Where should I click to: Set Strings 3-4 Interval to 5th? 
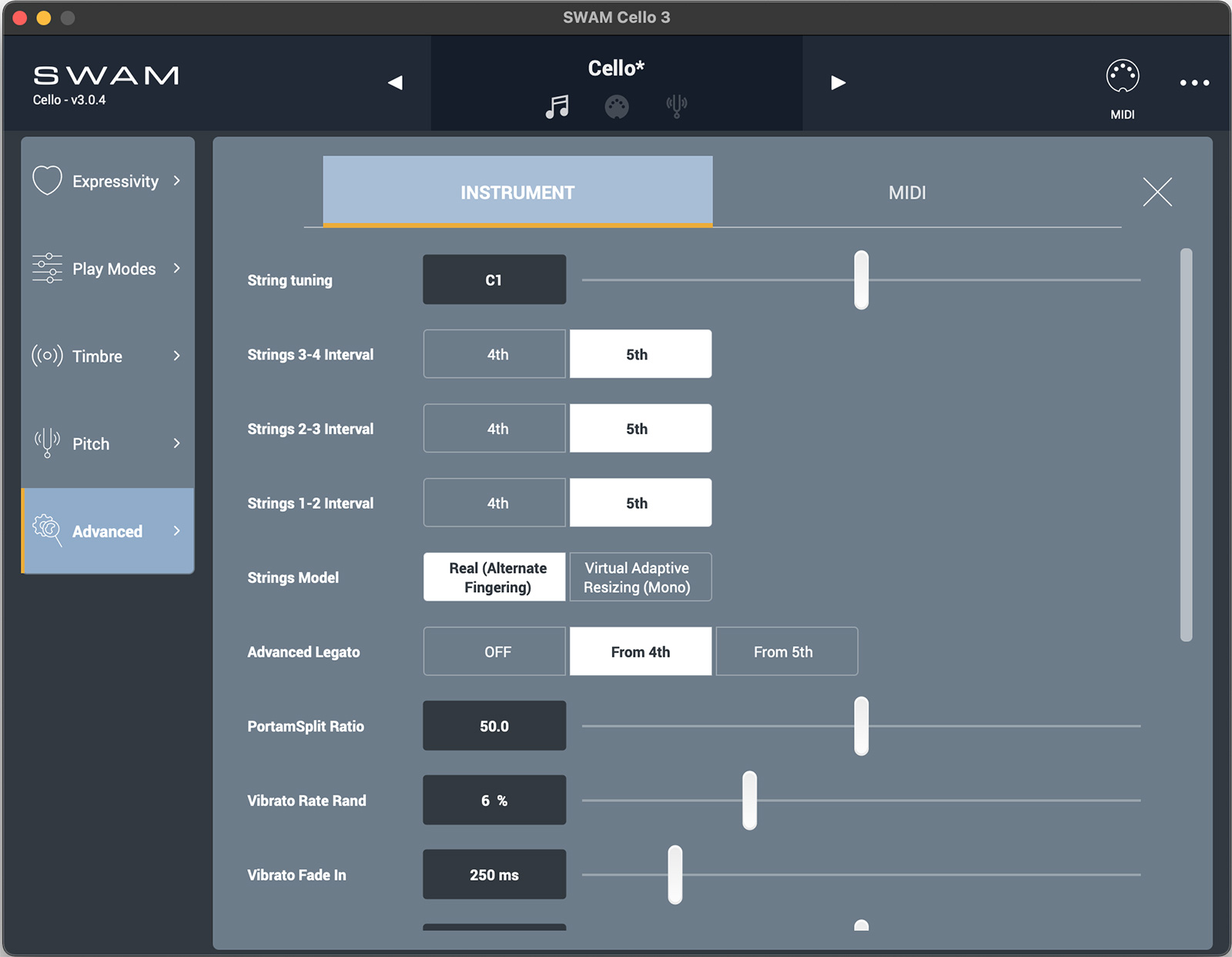(x=641, y=354)
